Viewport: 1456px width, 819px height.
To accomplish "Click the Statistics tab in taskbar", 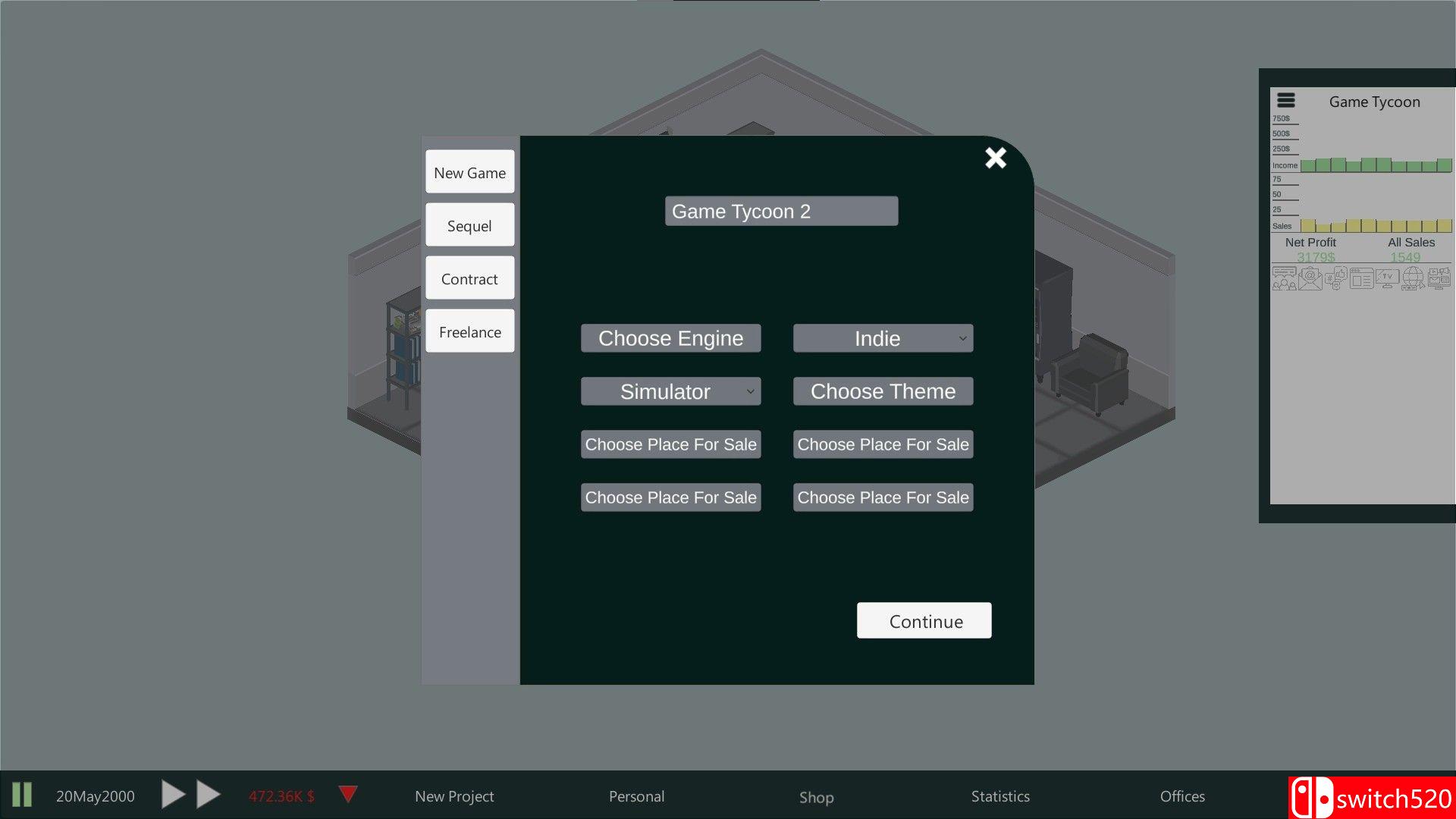I will tap(1000, 795).
